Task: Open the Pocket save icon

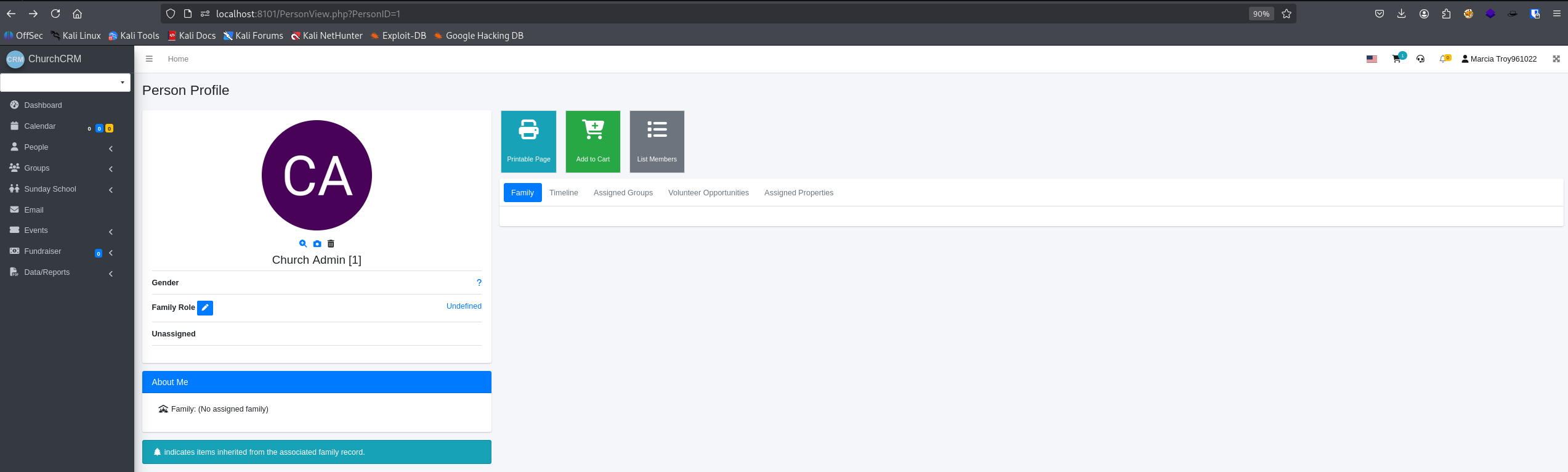Action: click(1380, 14)
